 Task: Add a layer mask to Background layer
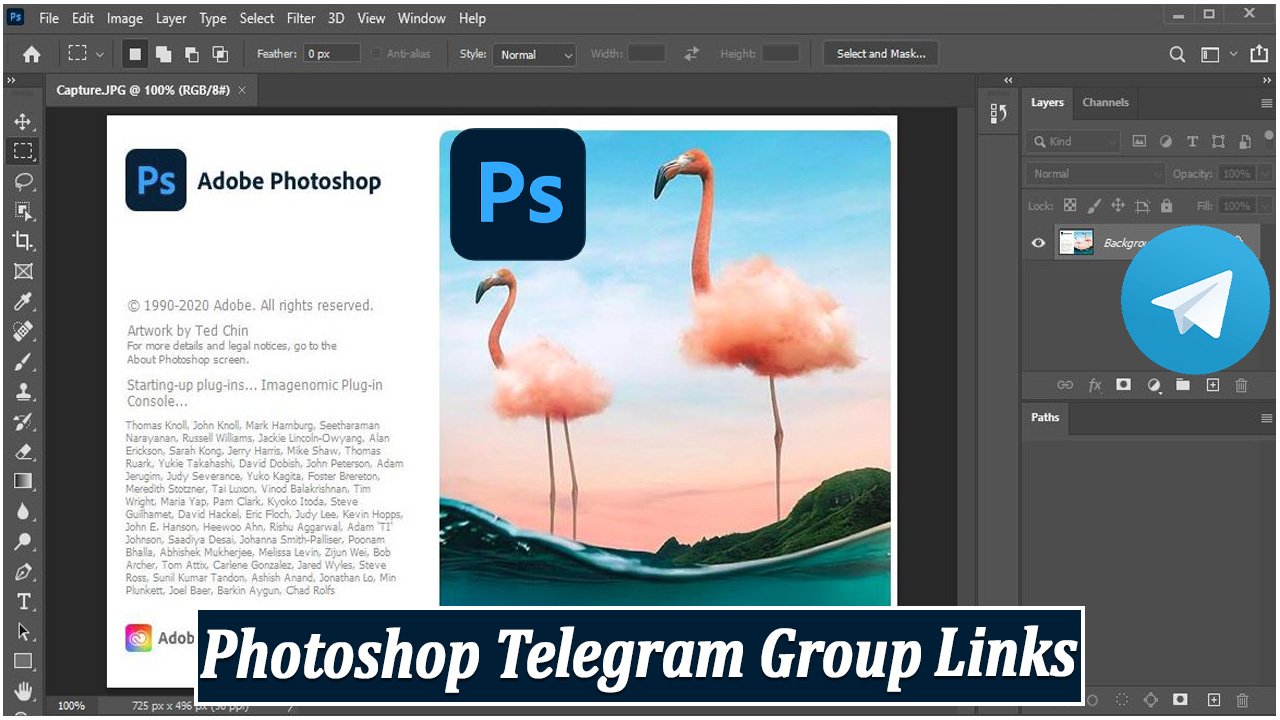pyautogui.click(x=1124, y=384)
